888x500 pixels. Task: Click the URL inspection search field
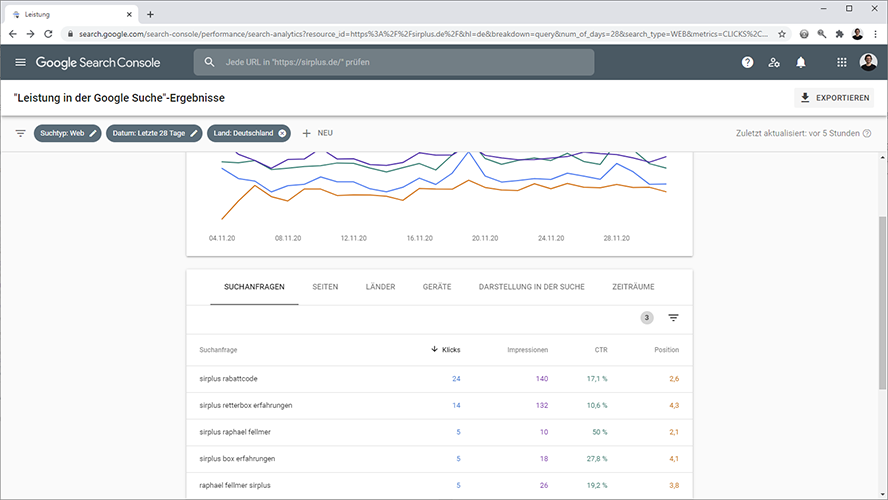(394, 62)
